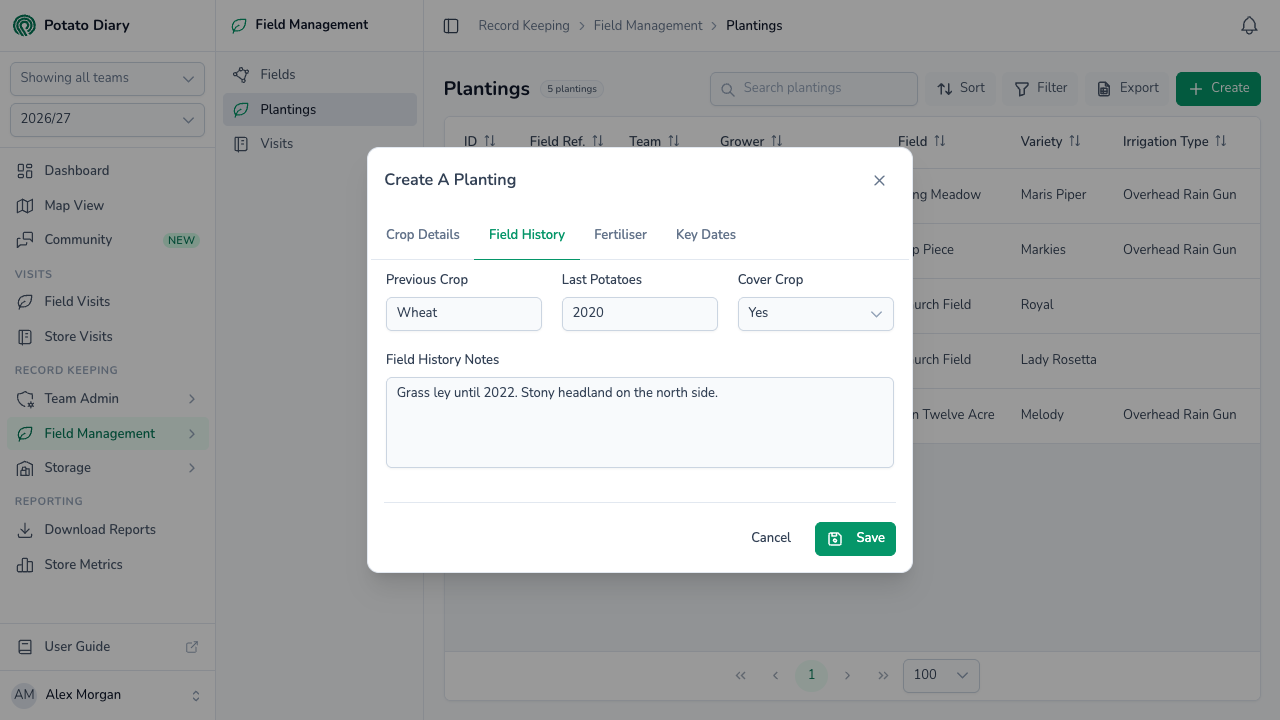Open Map View from sidebar

107,205
